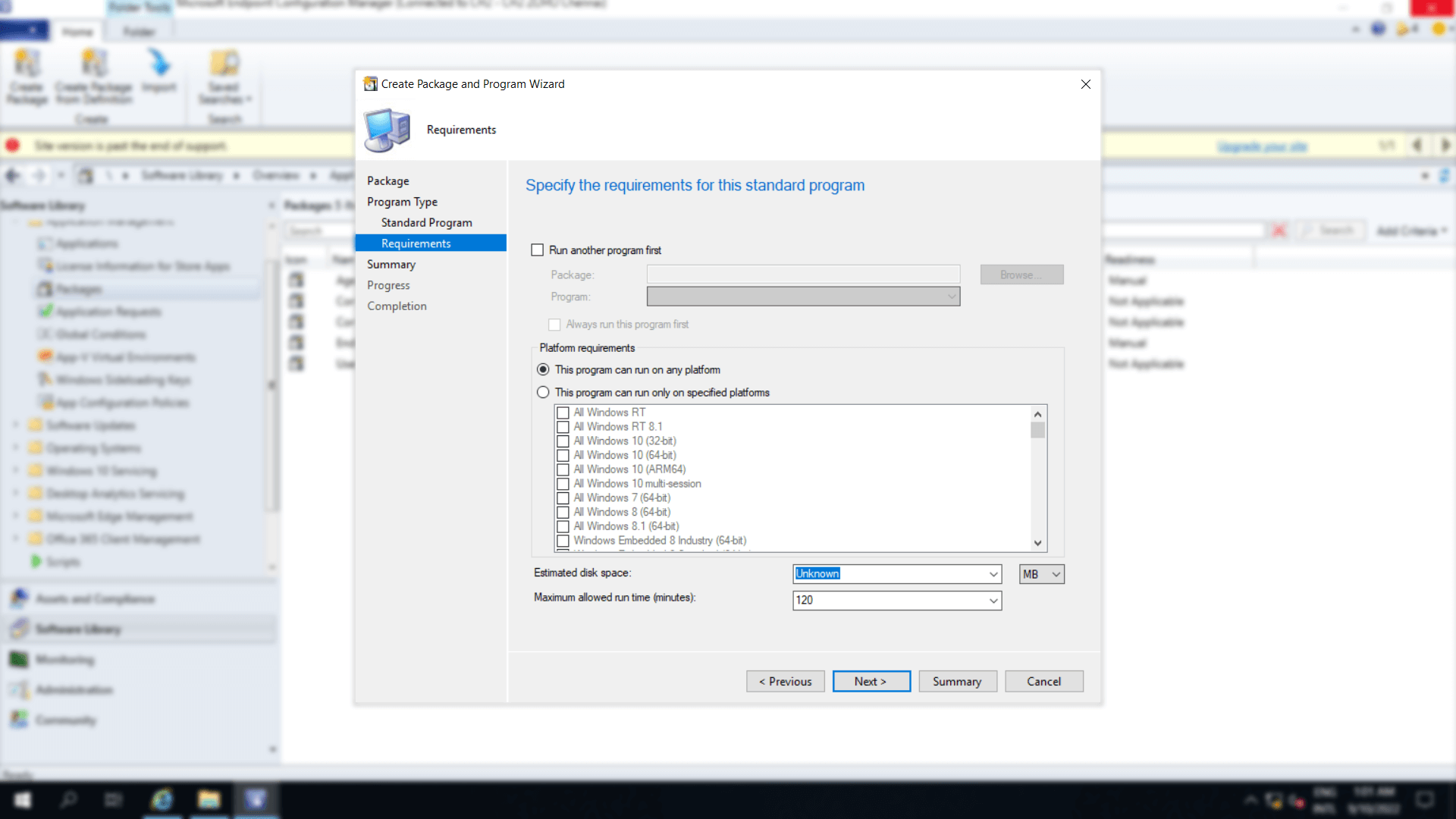Viewport: 1456px width, 819px height.
Task: Switch to the Summary wizard step
Action: point(392,264)
